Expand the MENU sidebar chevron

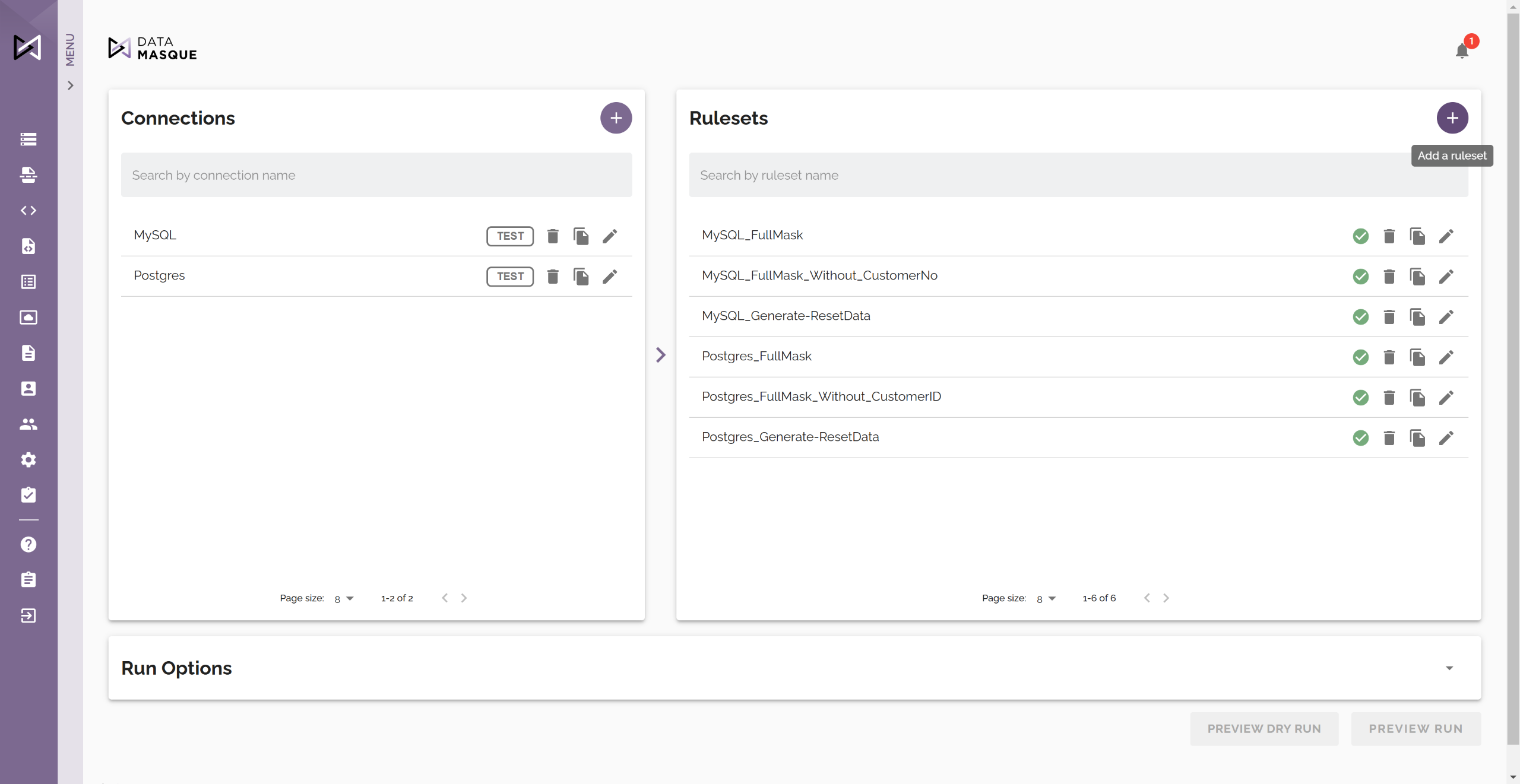coord(71,86)
